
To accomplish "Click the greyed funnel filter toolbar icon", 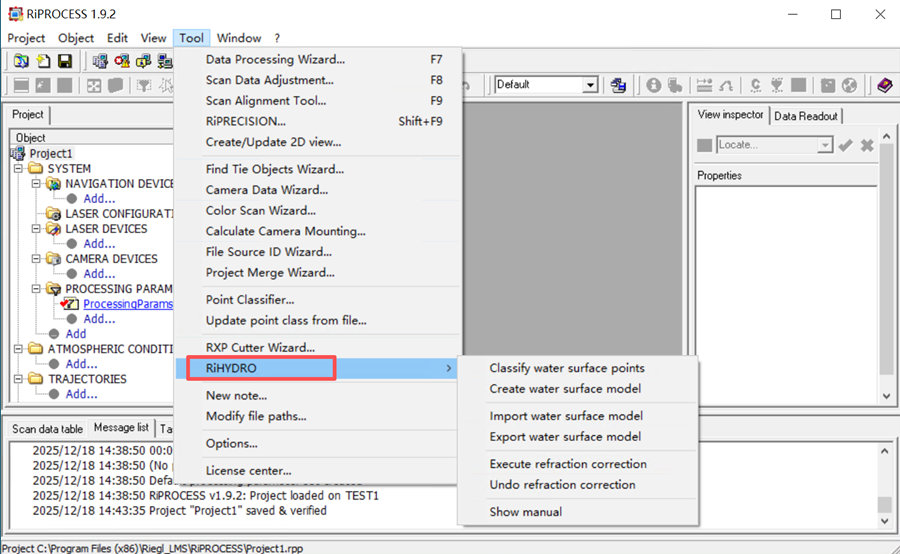I will coord(143,86).
